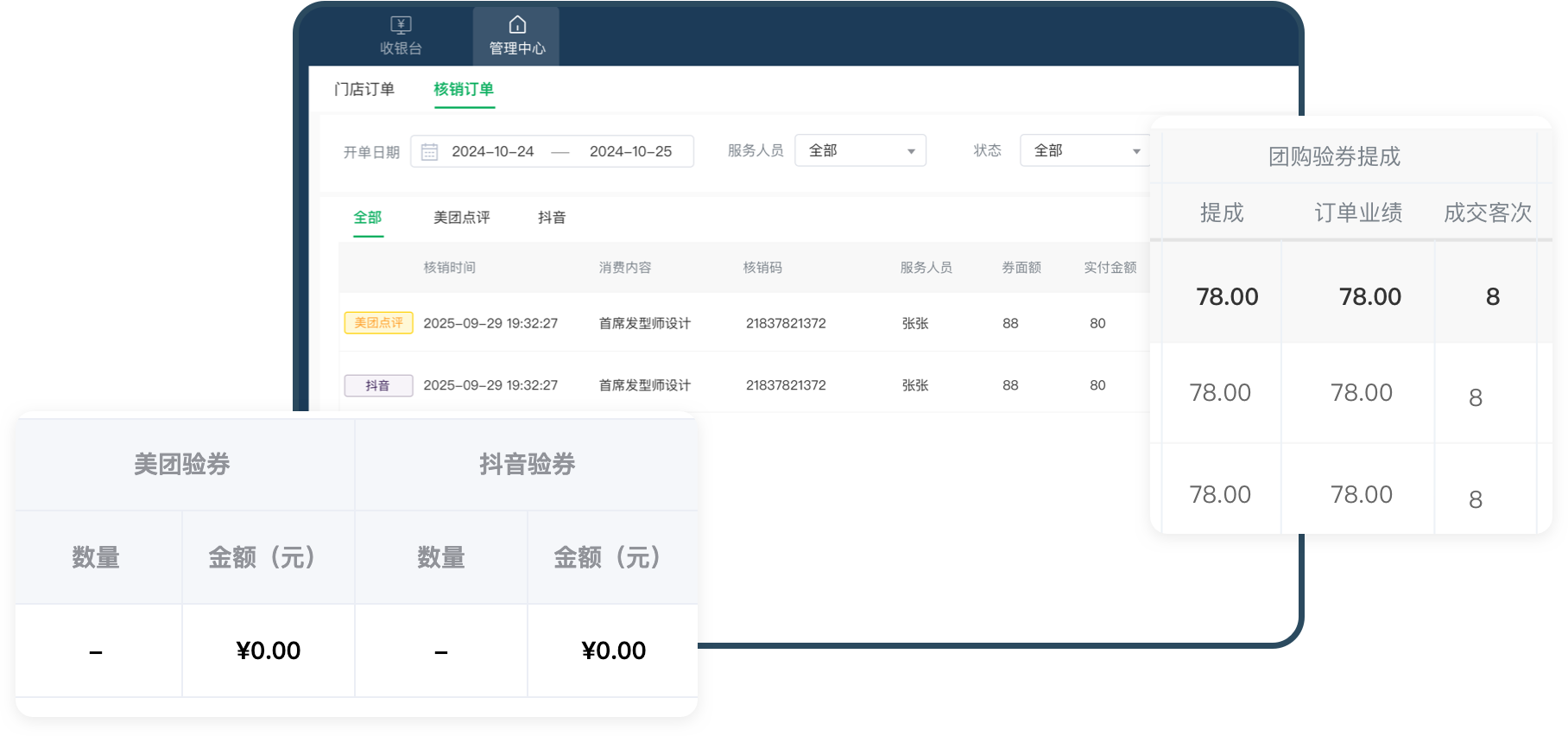This screenshot has height=736, width=1568.
Task: Click the bold 78.00 under 提成
Action: 1227,297
